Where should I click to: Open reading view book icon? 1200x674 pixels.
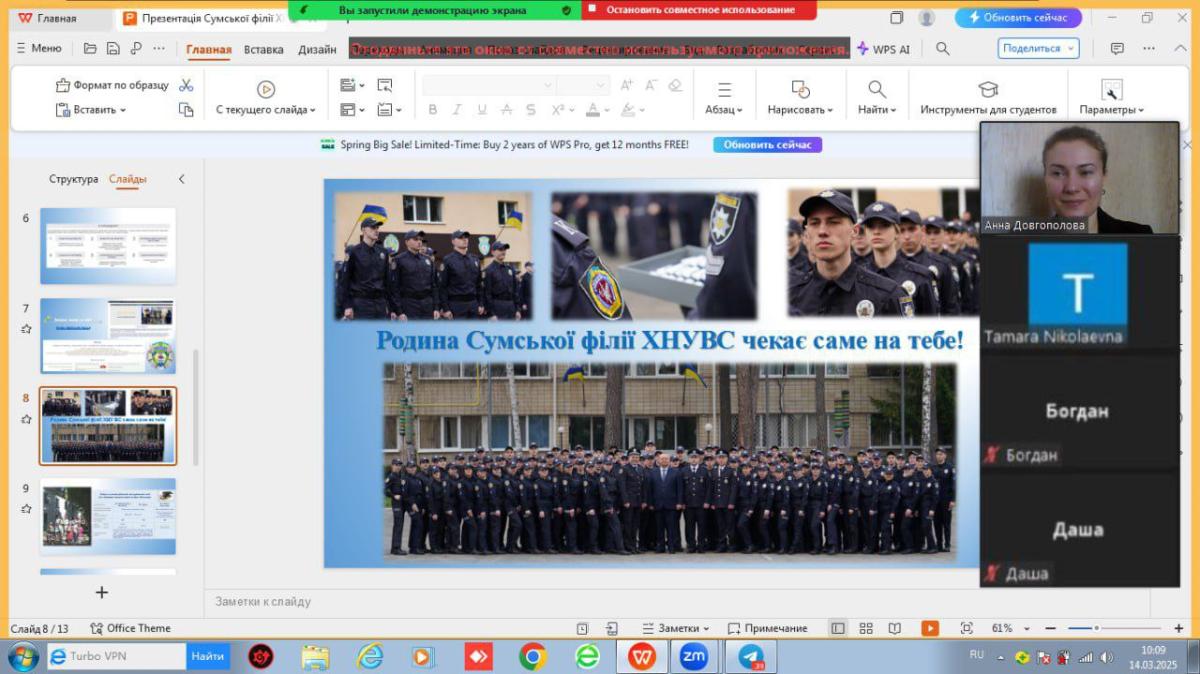pos(895,628)
